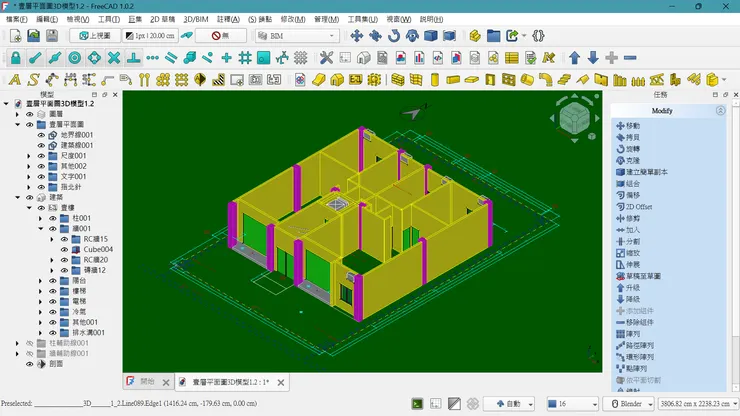Enable snap to perpendicular

pyautogui.click(x=134, y=58)
